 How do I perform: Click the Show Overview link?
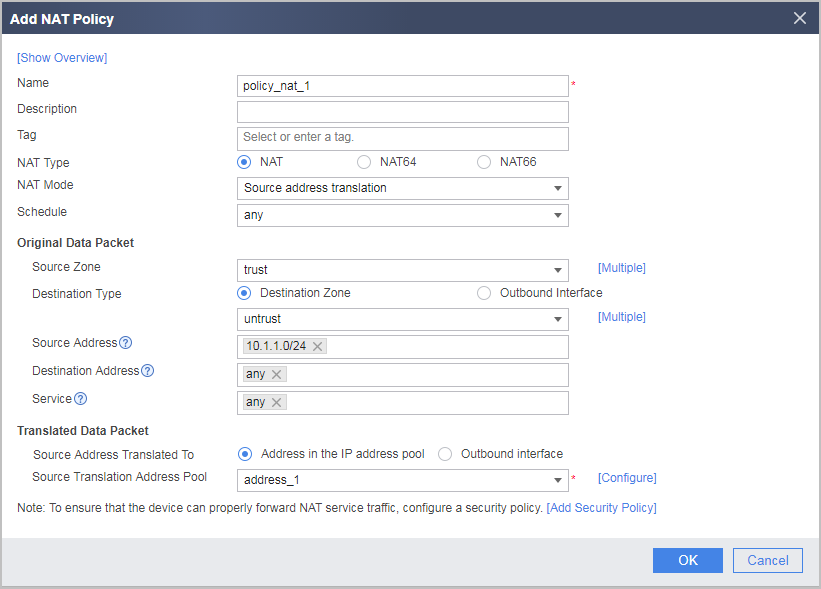(x=62, y=58)
